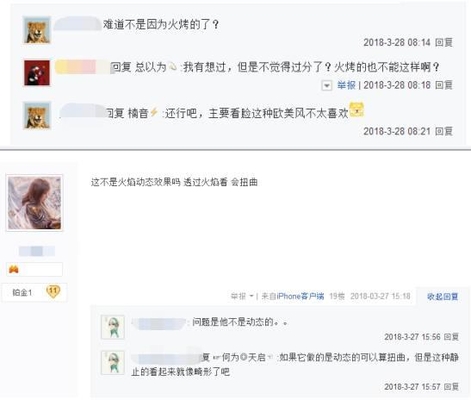The width and height of the screenshot is (471, 400).
Task: Click the tiger avatar on the third comment
Action: (37, 115)
